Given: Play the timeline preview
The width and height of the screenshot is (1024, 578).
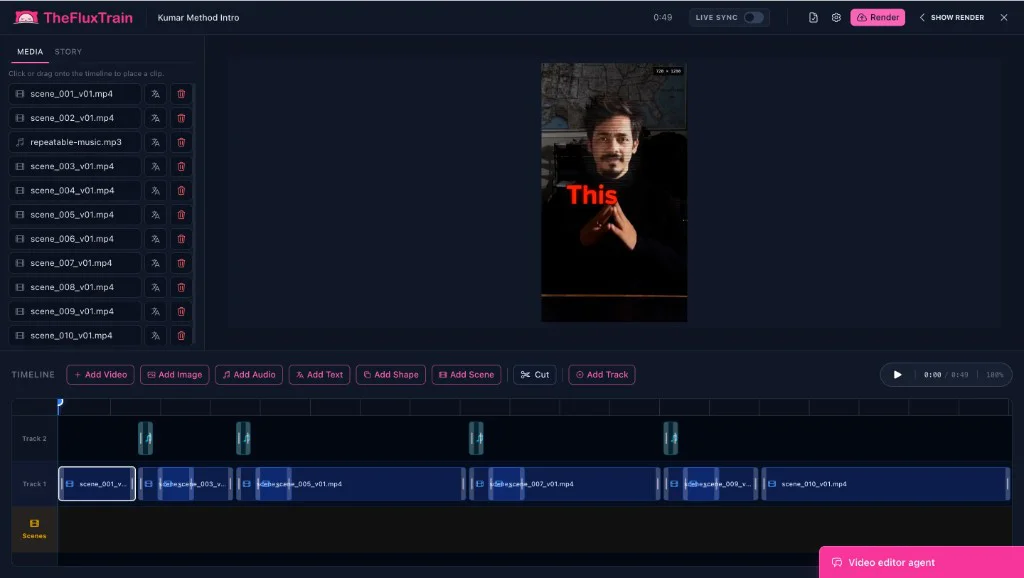Looking at the screenshot, I should (x=897, y=375).
